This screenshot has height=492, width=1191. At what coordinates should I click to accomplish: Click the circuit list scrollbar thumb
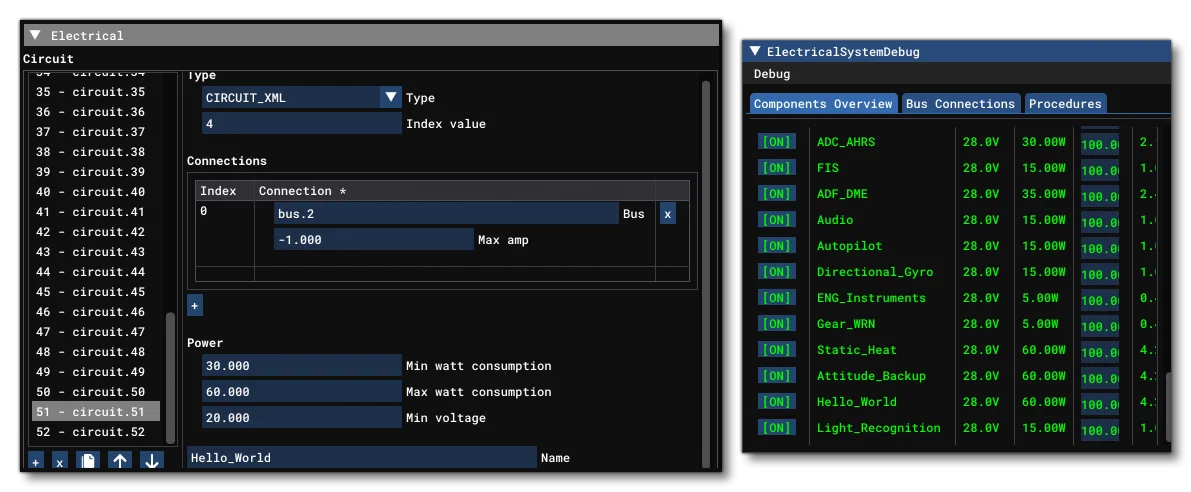coord(170,377)
